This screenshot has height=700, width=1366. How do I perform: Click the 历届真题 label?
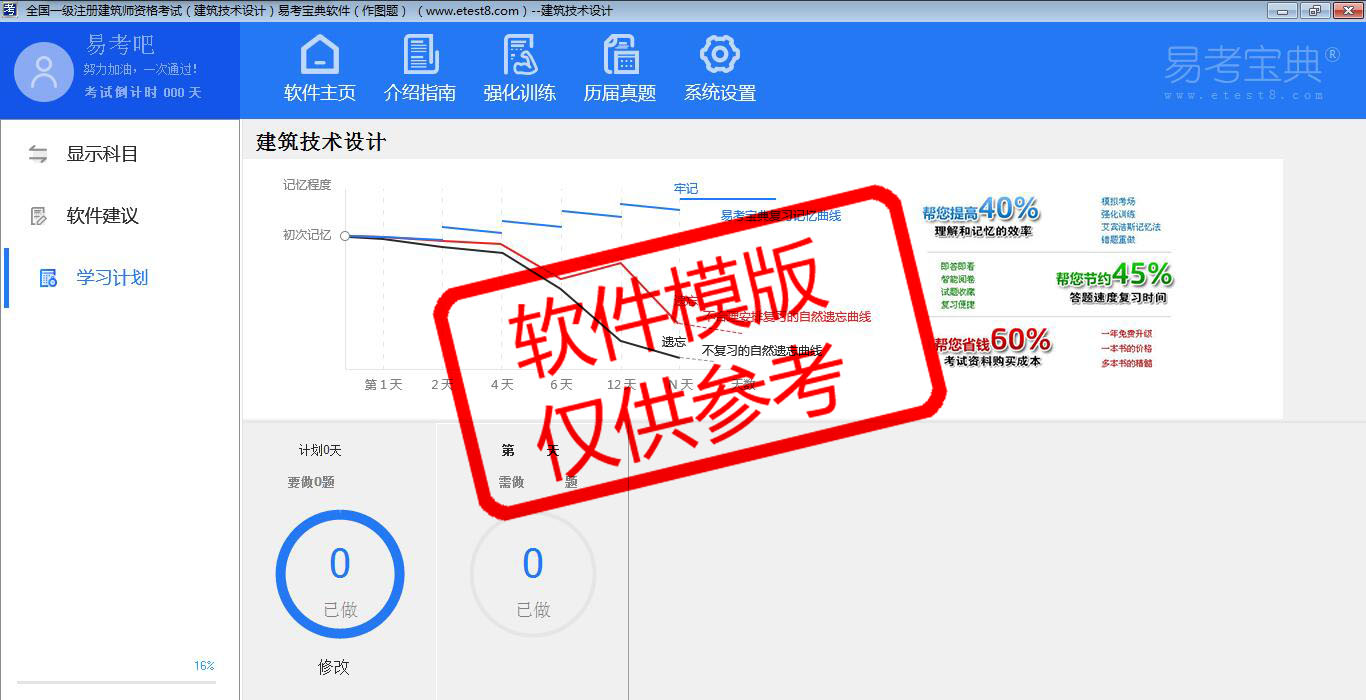coord(620,93)
